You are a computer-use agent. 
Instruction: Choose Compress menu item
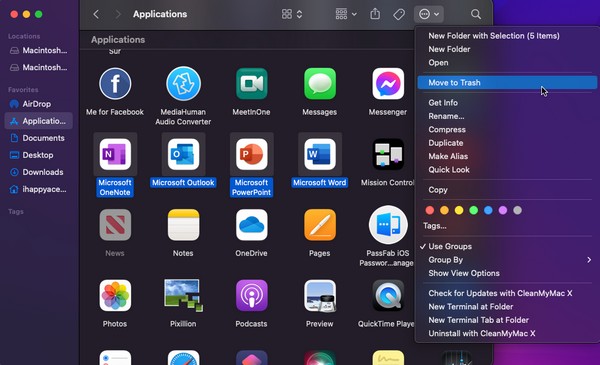tap(507, 129)
